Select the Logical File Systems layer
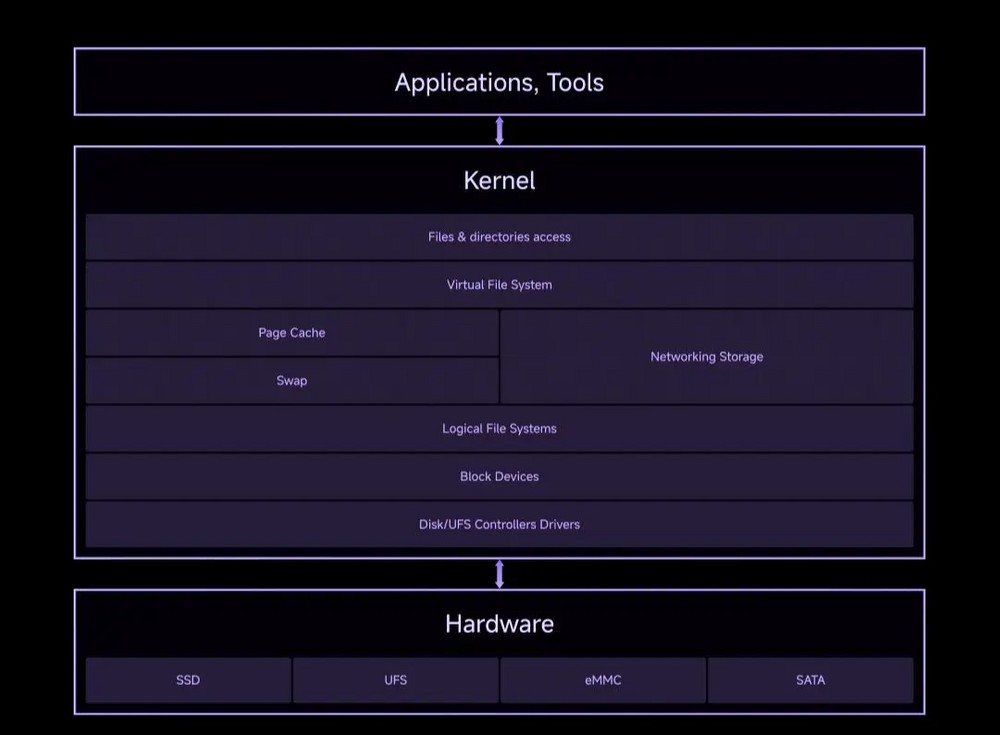 499,429
